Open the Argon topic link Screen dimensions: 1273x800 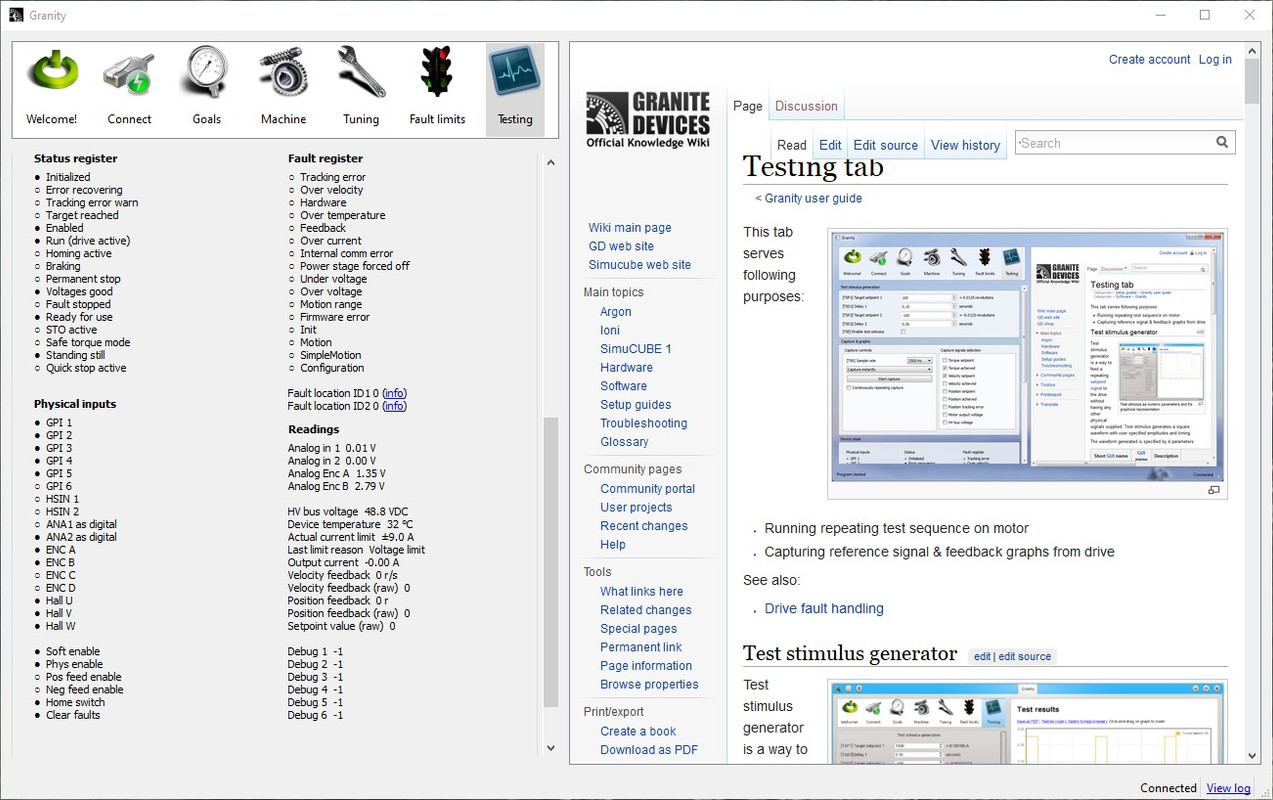[616, 312]
